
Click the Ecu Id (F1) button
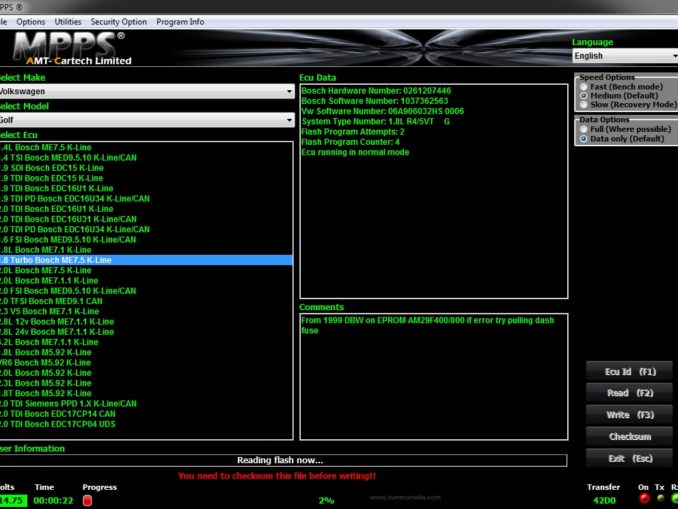630,372
